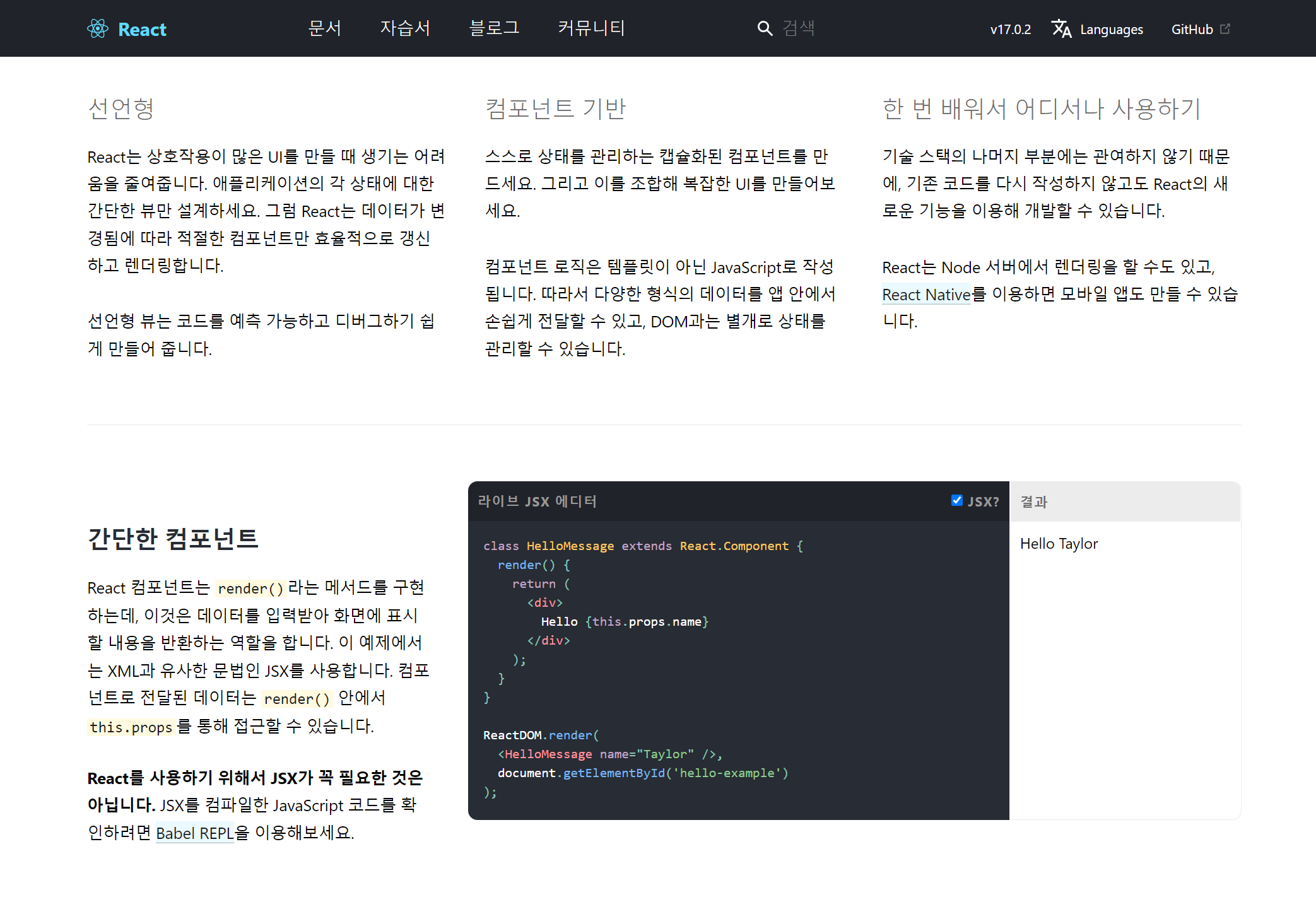Click the Hello Taylor result output
This screenshot has height=902, width=1316.
point(1059,544)
